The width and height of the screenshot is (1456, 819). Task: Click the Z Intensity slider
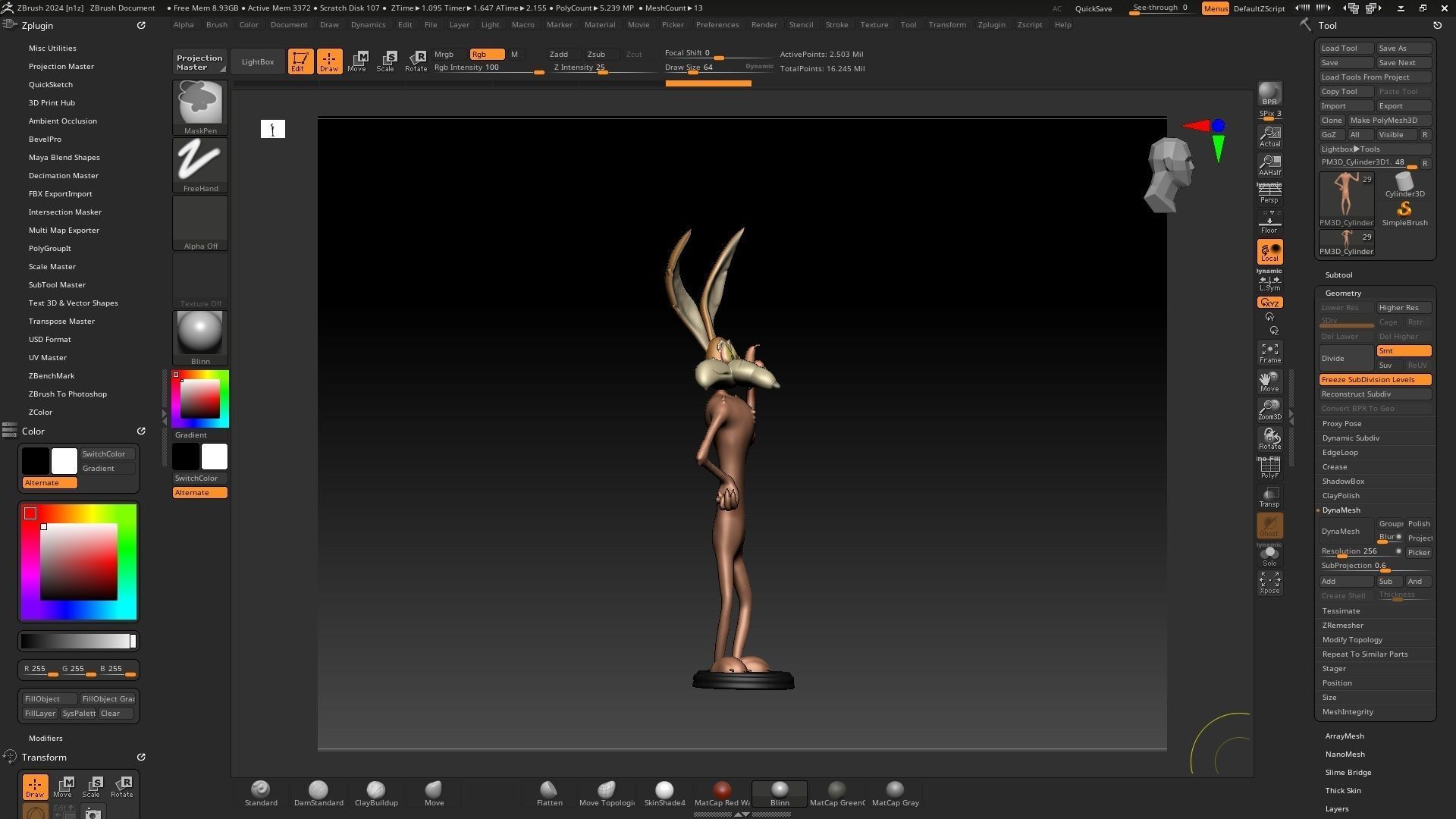tap(604, 67)
